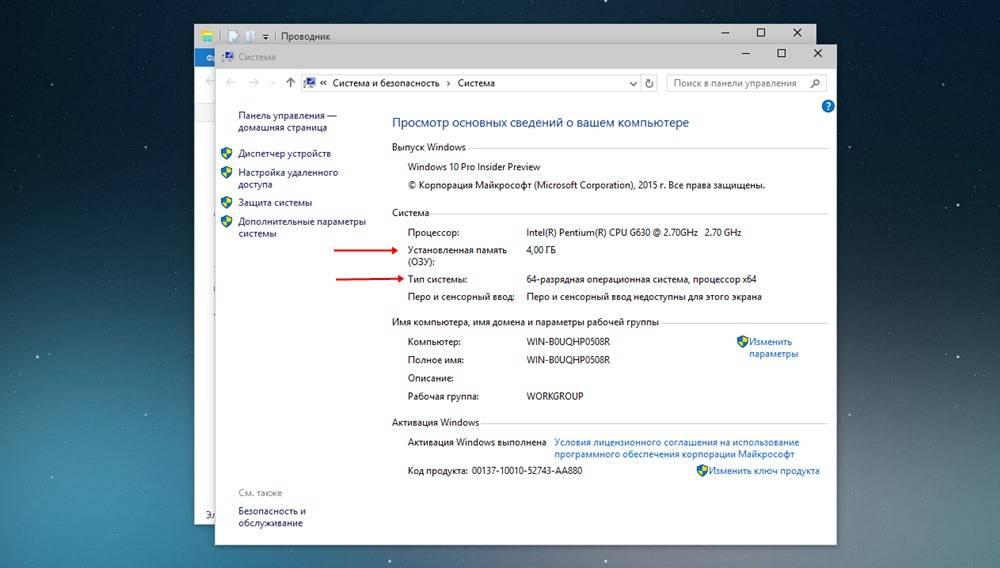Viewport: 1000px width, 568px height.
Task: Click 'Windows 10 Pro Insider Preview' text
Action: pyautogui.click(x=474, y=167)
